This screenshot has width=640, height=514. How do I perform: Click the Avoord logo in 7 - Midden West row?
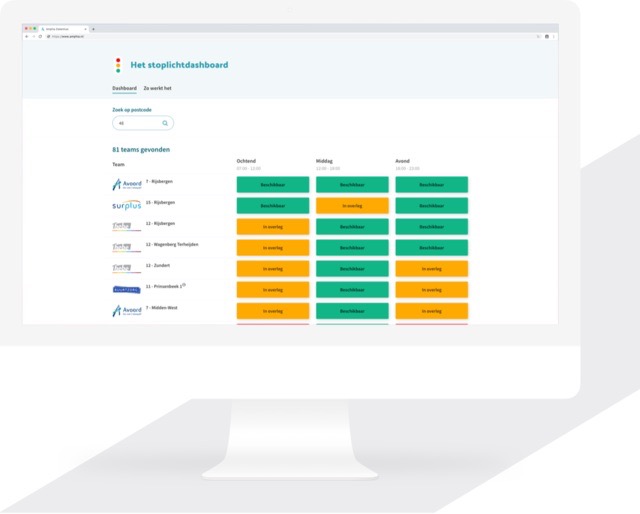[127, 311]
